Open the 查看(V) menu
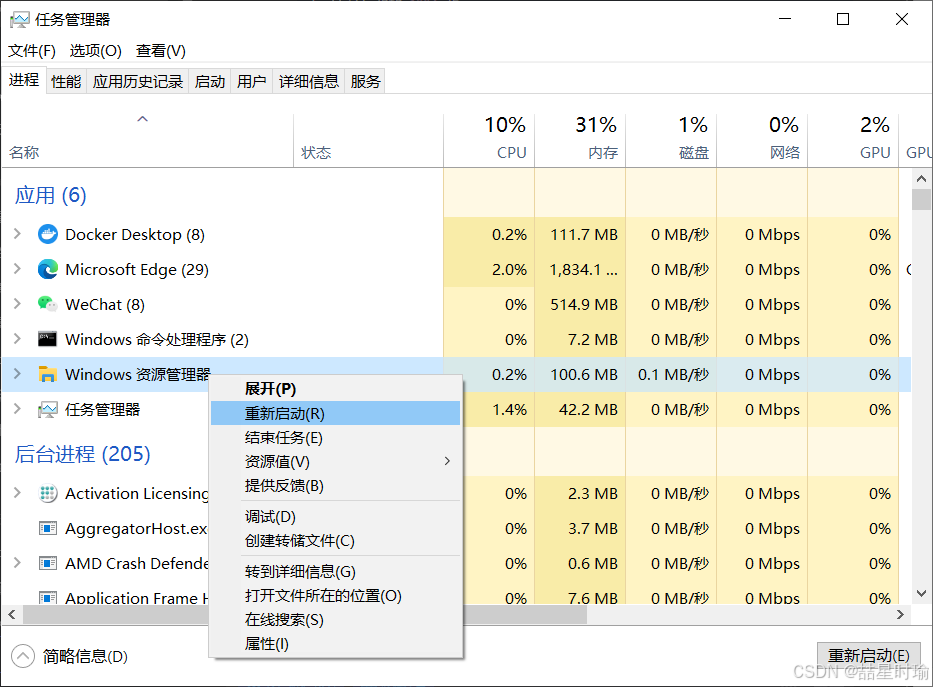Viewport: 933px width, 687px height. click(161, 51)
